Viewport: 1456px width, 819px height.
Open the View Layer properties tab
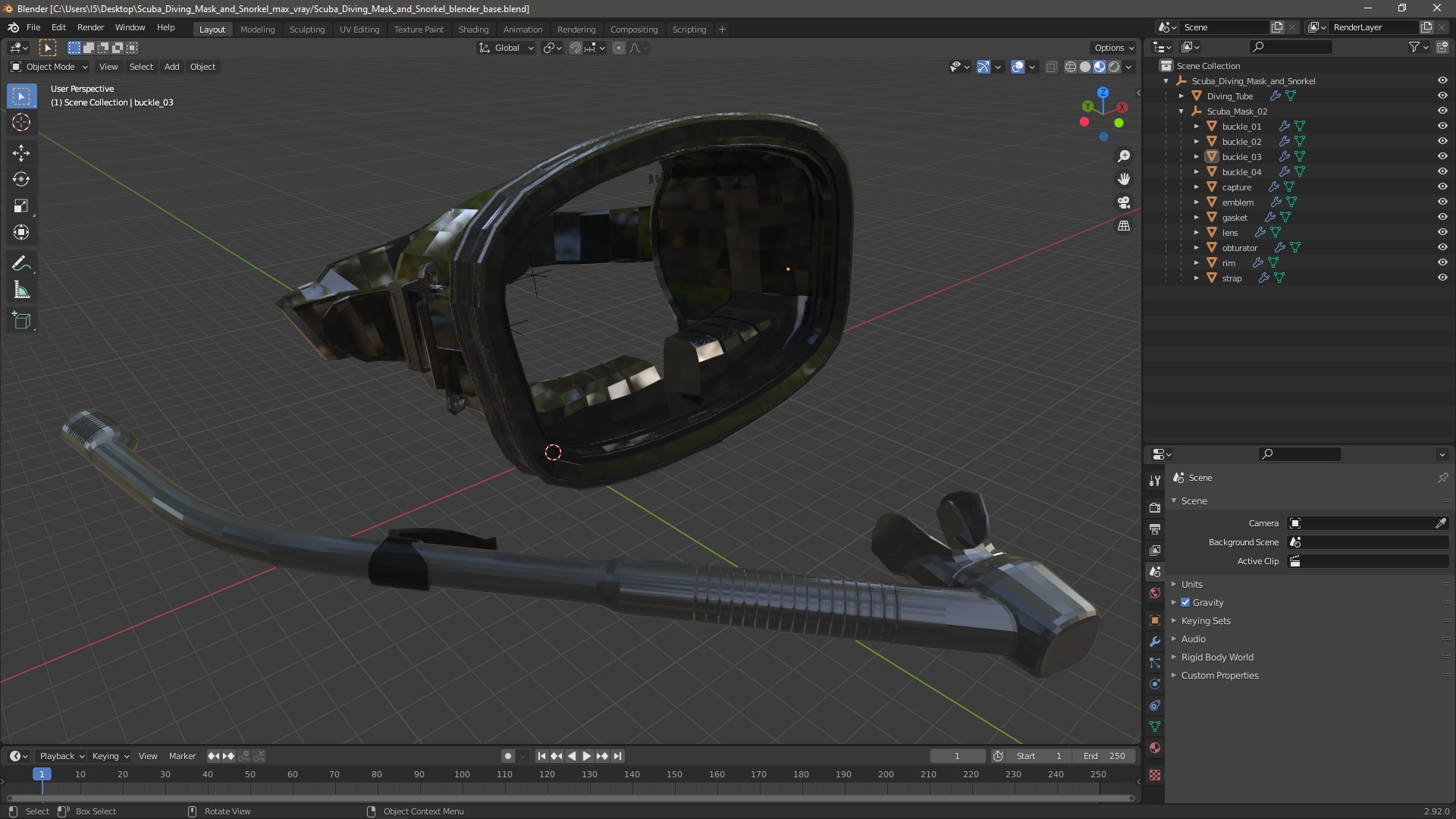click(x=1155, y=550)
